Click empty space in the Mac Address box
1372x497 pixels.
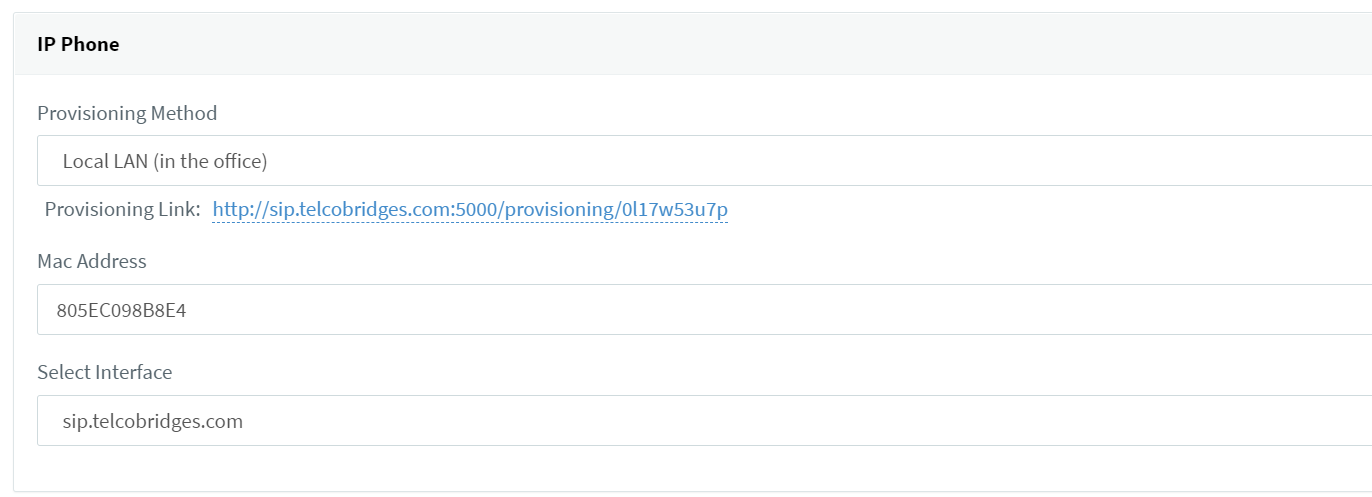point(900,310)
